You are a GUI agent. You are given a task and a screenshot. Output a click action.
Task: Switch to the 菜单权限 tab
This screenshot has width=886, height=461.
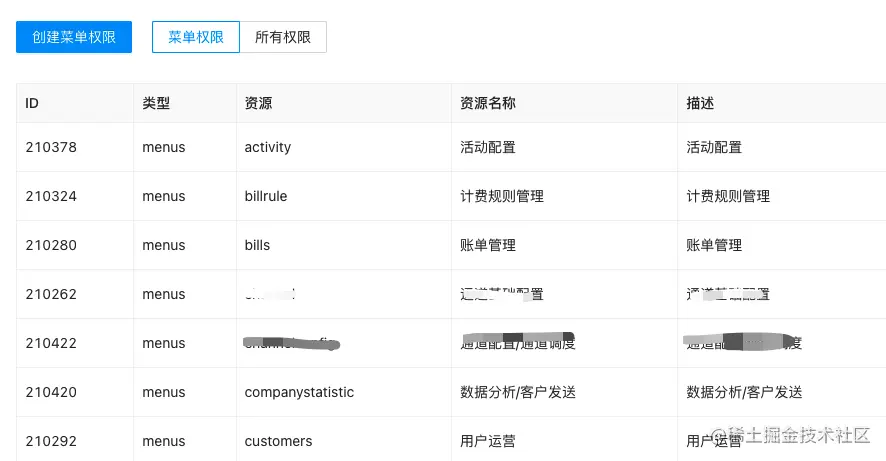(196, 37)
